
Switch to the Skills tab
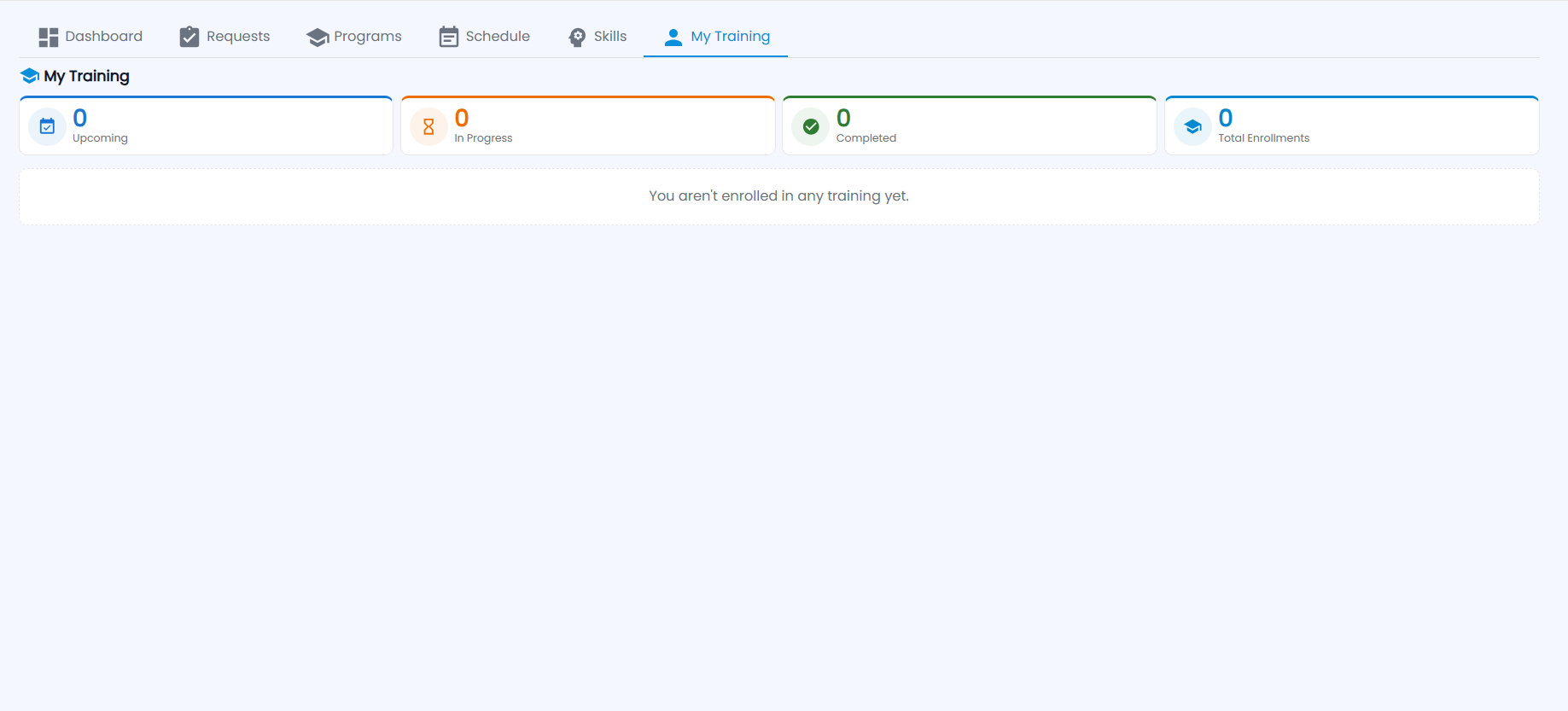[597, 37]
